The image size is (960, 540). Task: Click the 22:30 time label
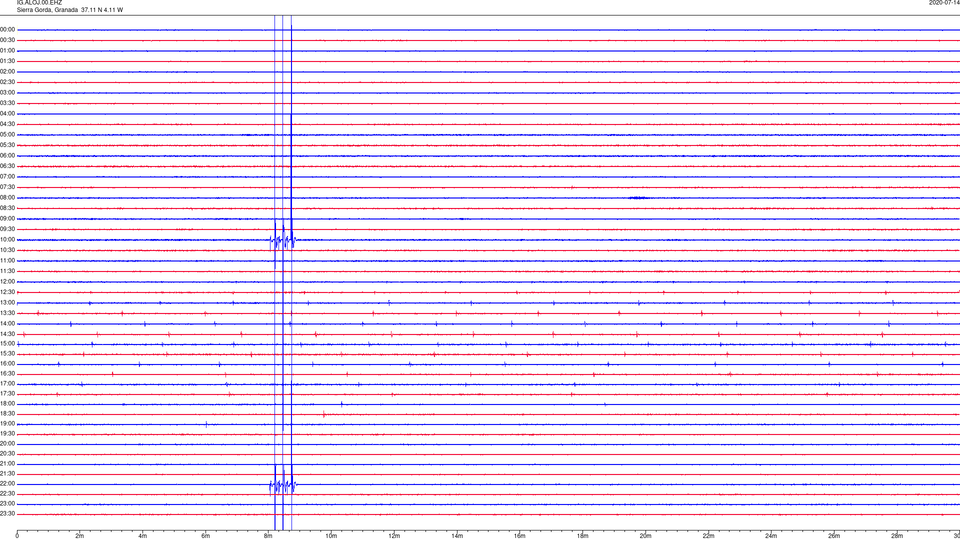tap(8, 493)
